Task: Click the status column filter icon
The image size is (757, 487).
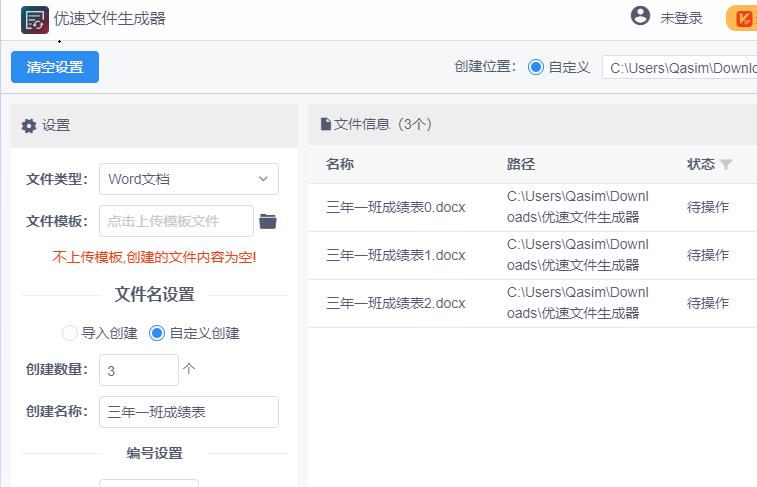Action: tap(726, 165)
